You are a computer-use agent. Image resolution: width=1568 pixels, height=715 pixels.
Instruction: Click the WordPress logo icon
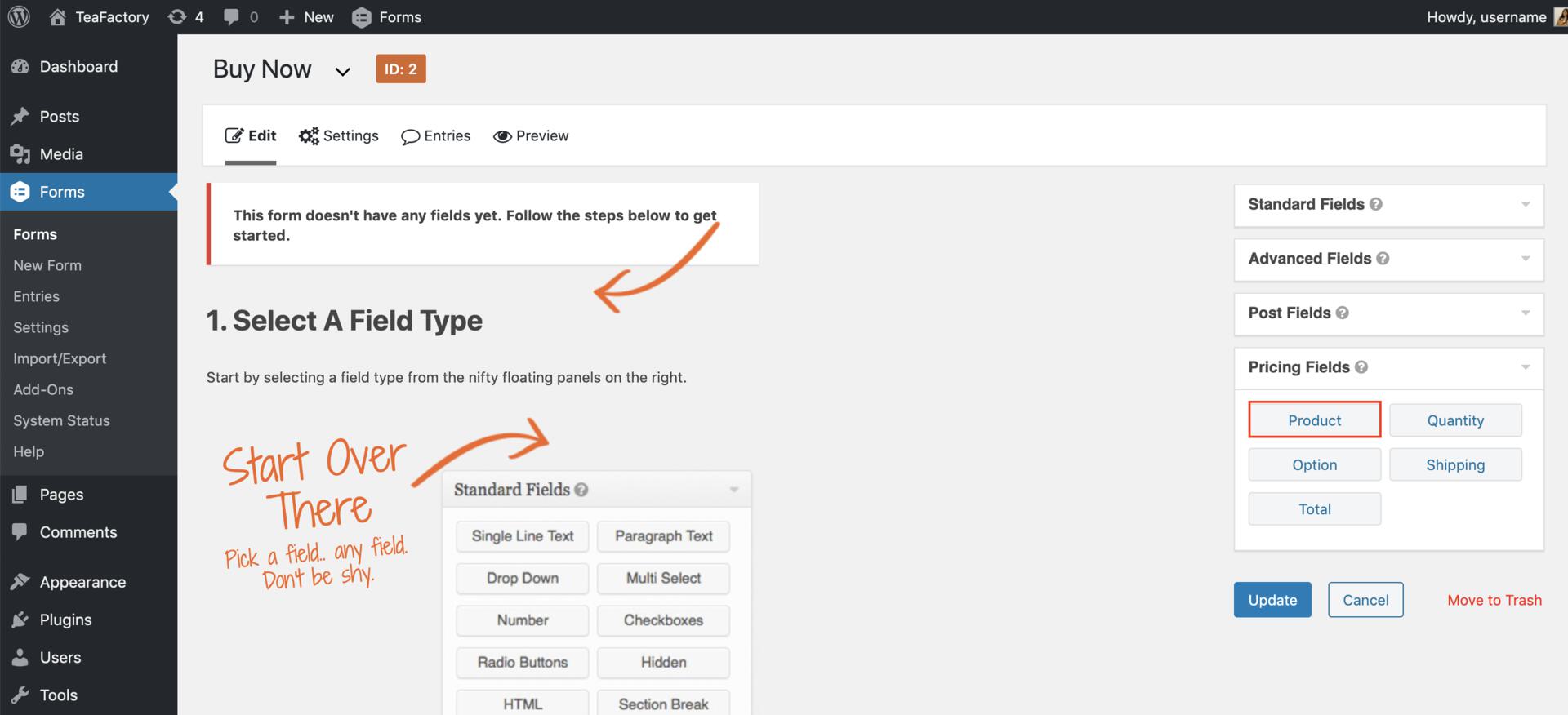point(19,16)
